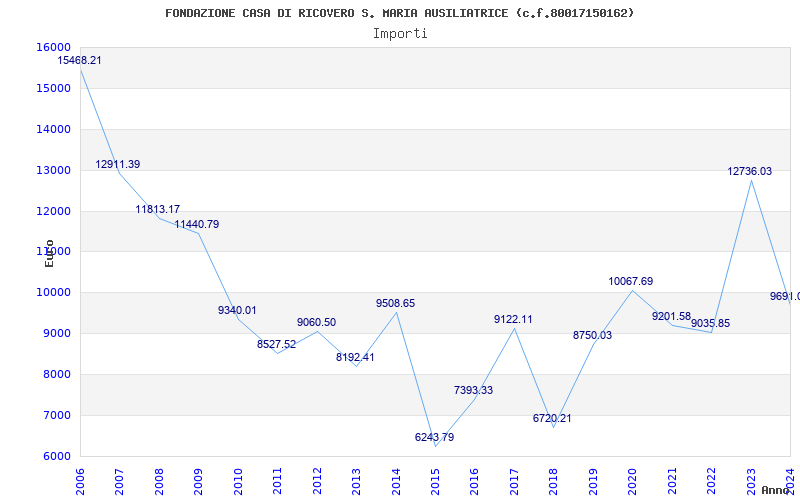Click the 15468.21 data label
The image size is (800, 500).
point(79,60)
